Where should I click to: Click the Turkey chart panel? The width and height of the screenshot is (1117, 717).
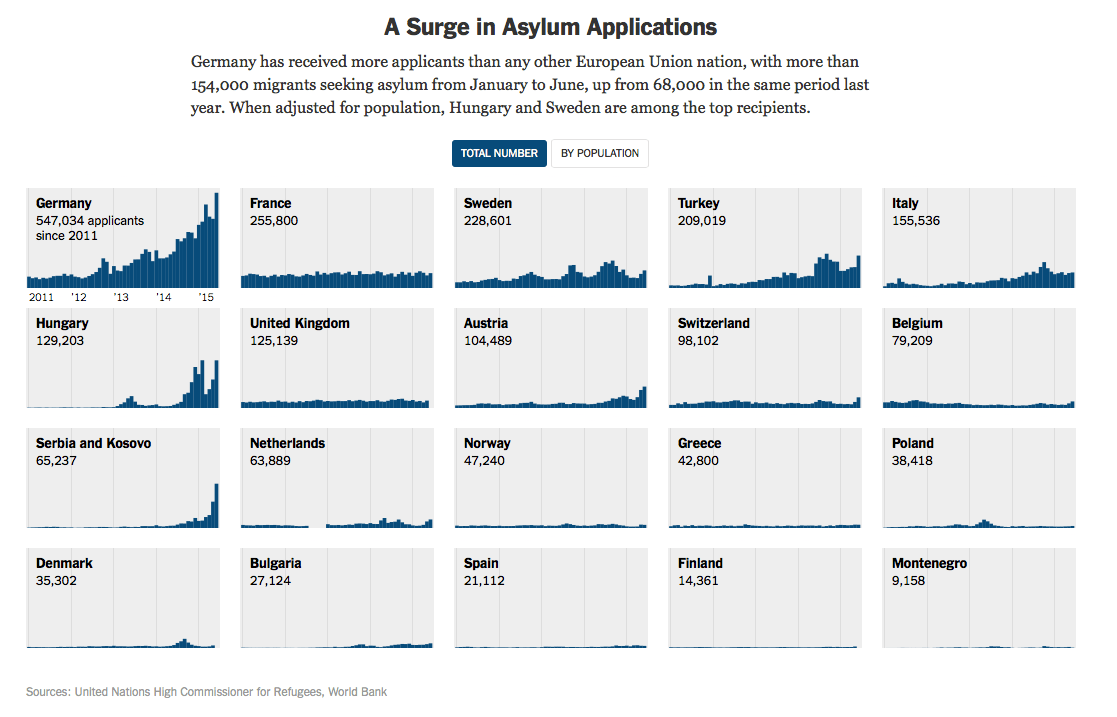click(765, 238)
